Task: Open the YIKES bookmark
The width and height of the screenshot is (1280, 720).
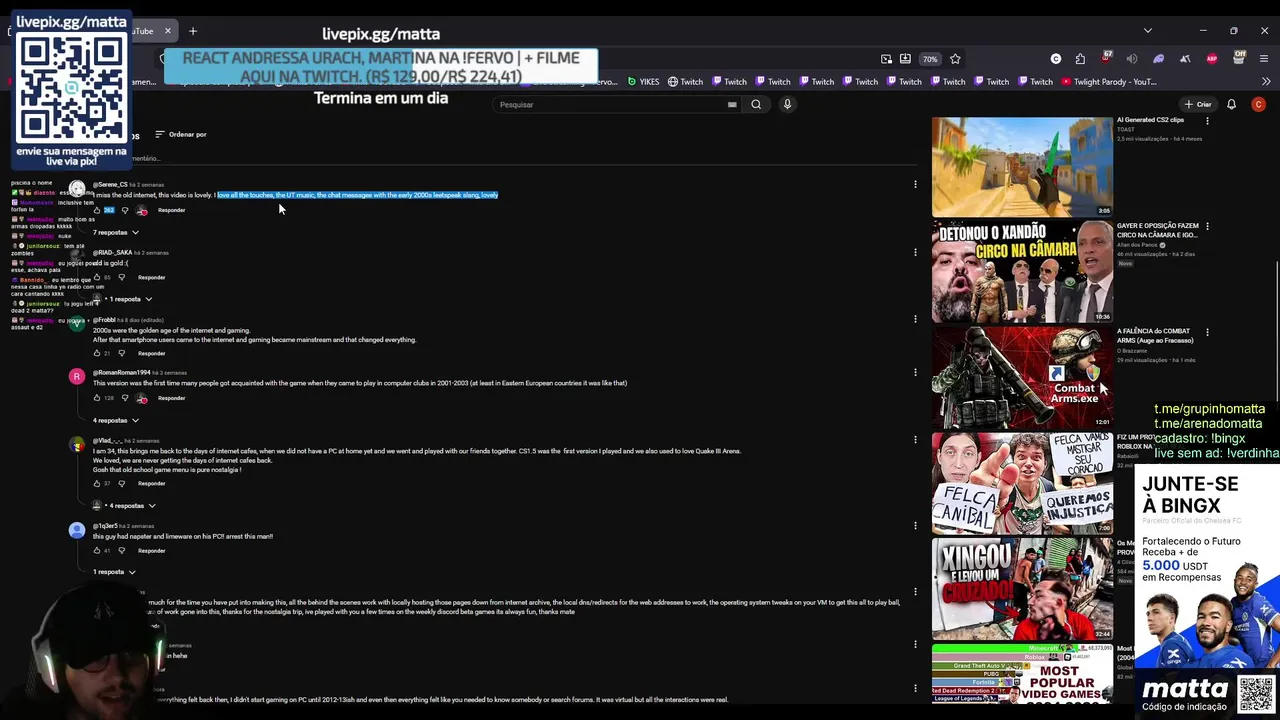Action: [643, 82]
